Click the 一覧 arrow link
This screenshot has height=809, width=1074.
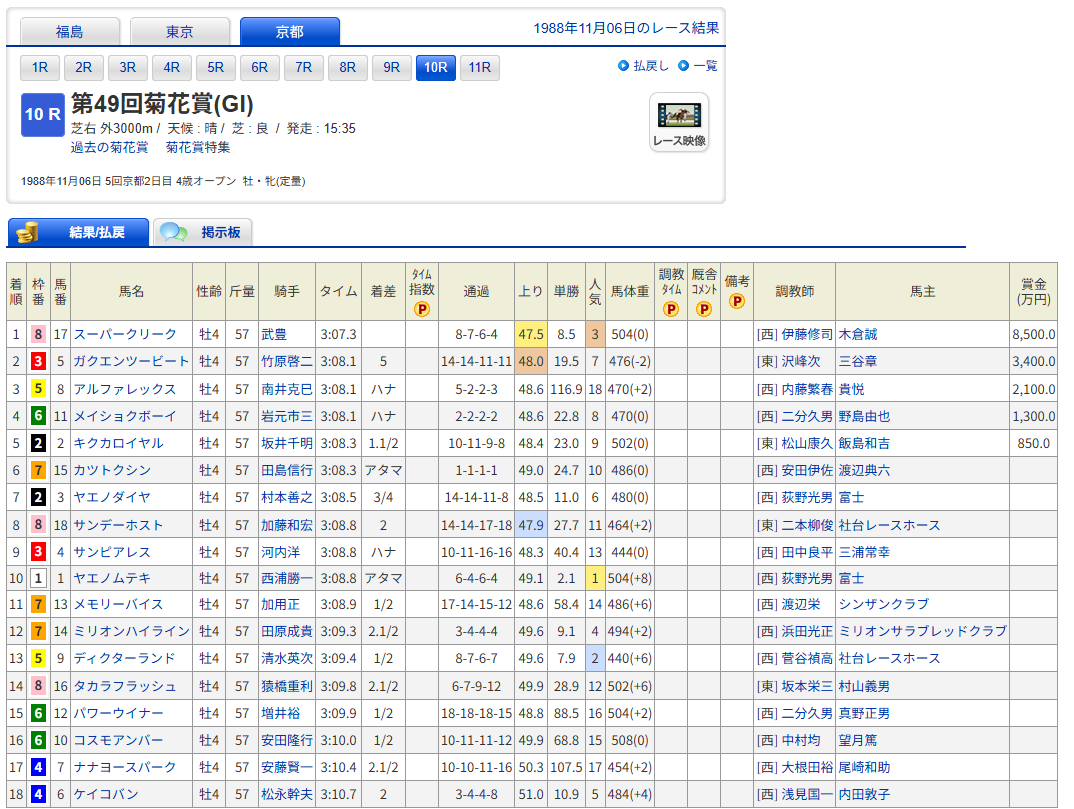698,66
